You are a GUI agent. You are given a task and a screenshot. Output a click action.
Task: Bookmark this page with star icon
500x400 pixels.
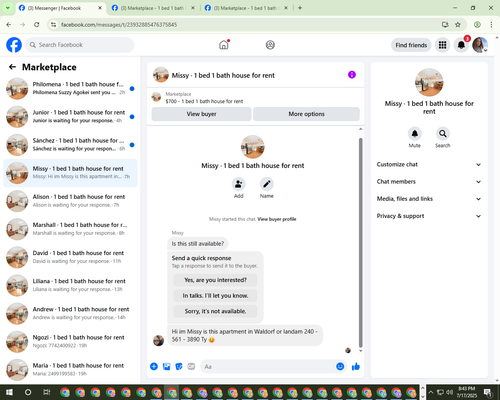coord(458,24)
